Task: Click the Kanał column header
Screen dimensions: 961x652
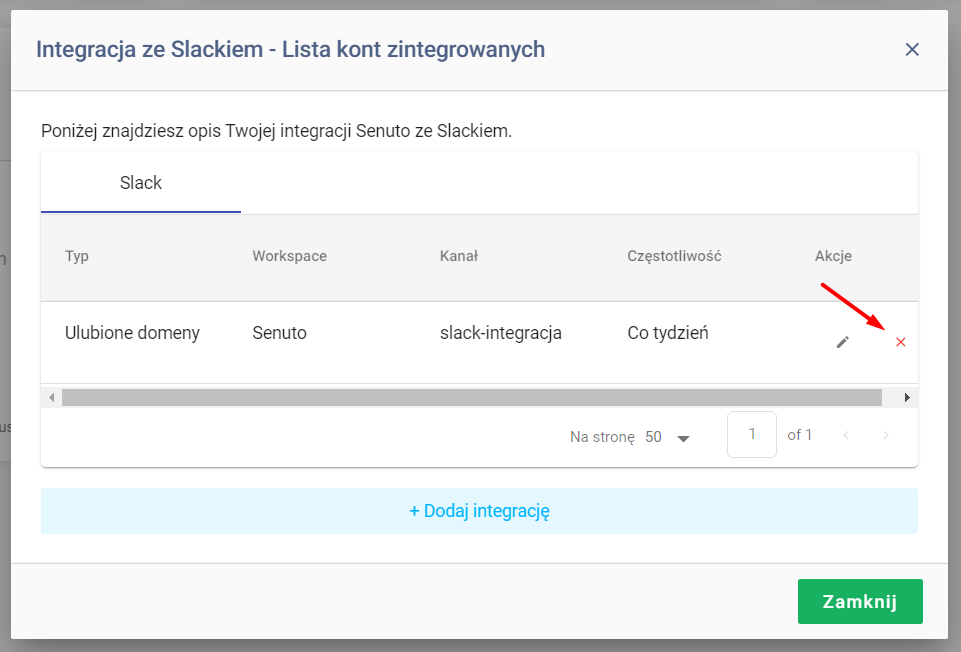Action: pos(458,256)
